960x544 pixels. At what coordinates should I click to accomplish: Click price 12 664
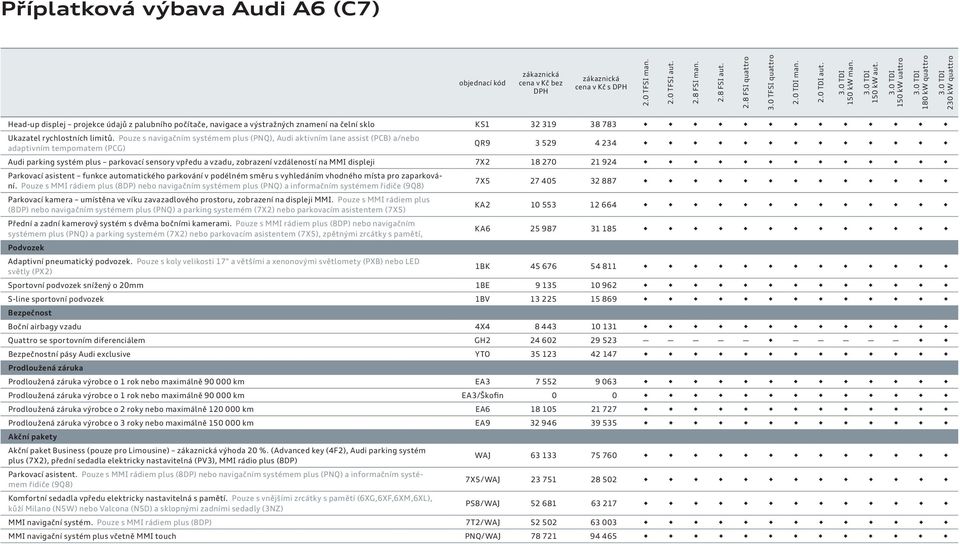tap(603, 205)
